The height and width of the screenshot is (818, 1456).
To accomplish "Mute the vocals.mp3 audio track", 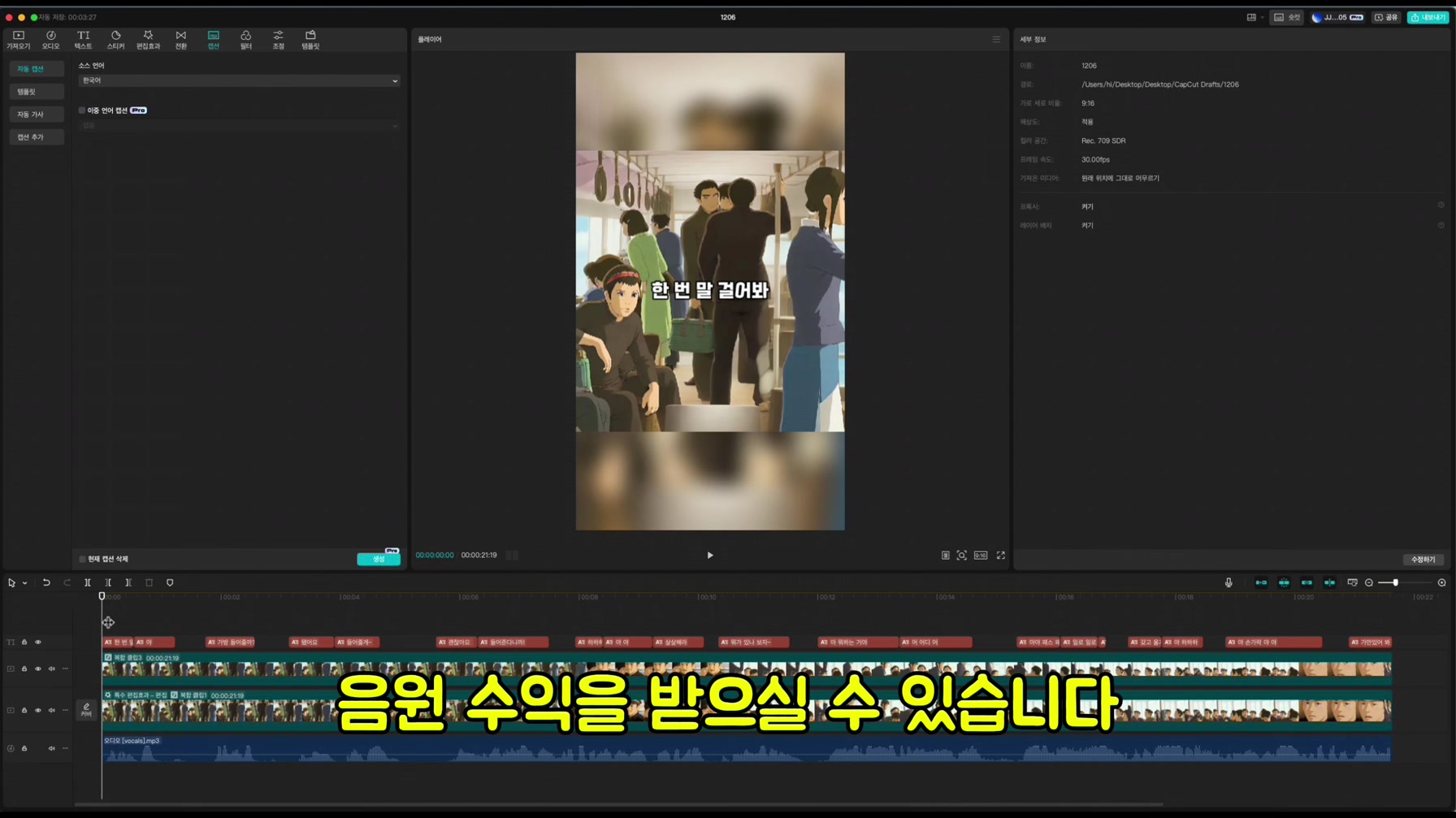I will click(51, 749).
